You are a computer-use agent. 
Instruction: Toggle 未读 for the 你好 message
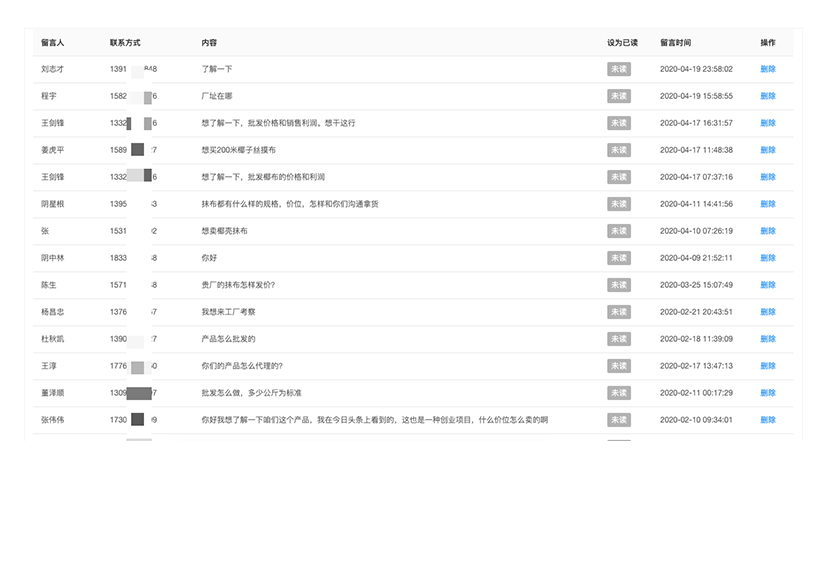618,258
